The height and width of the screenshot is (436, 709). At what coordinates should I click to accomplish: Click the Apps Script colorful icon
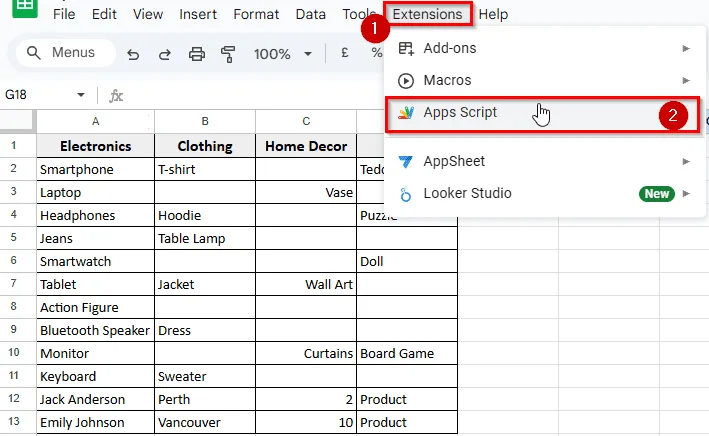(406, 112)
